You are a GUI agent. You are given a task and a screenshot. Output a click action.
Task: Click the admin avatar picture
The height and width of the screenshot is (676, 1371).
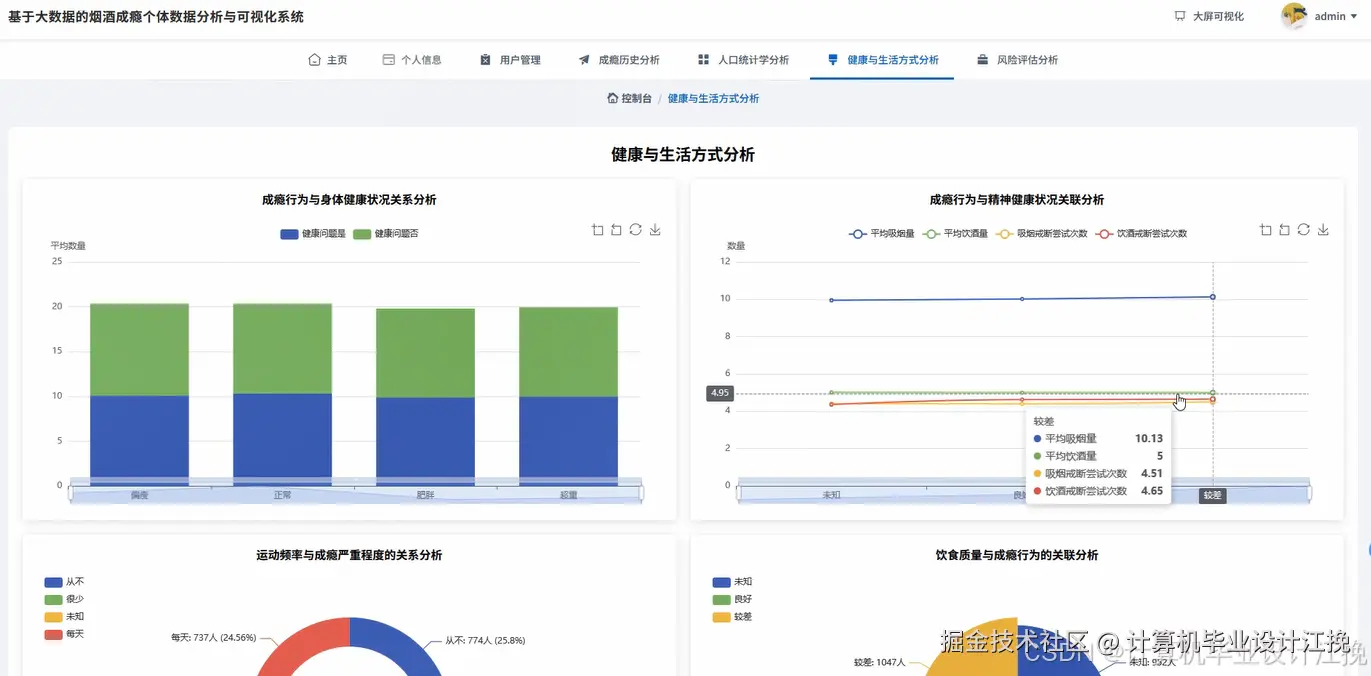point(1294,16)
